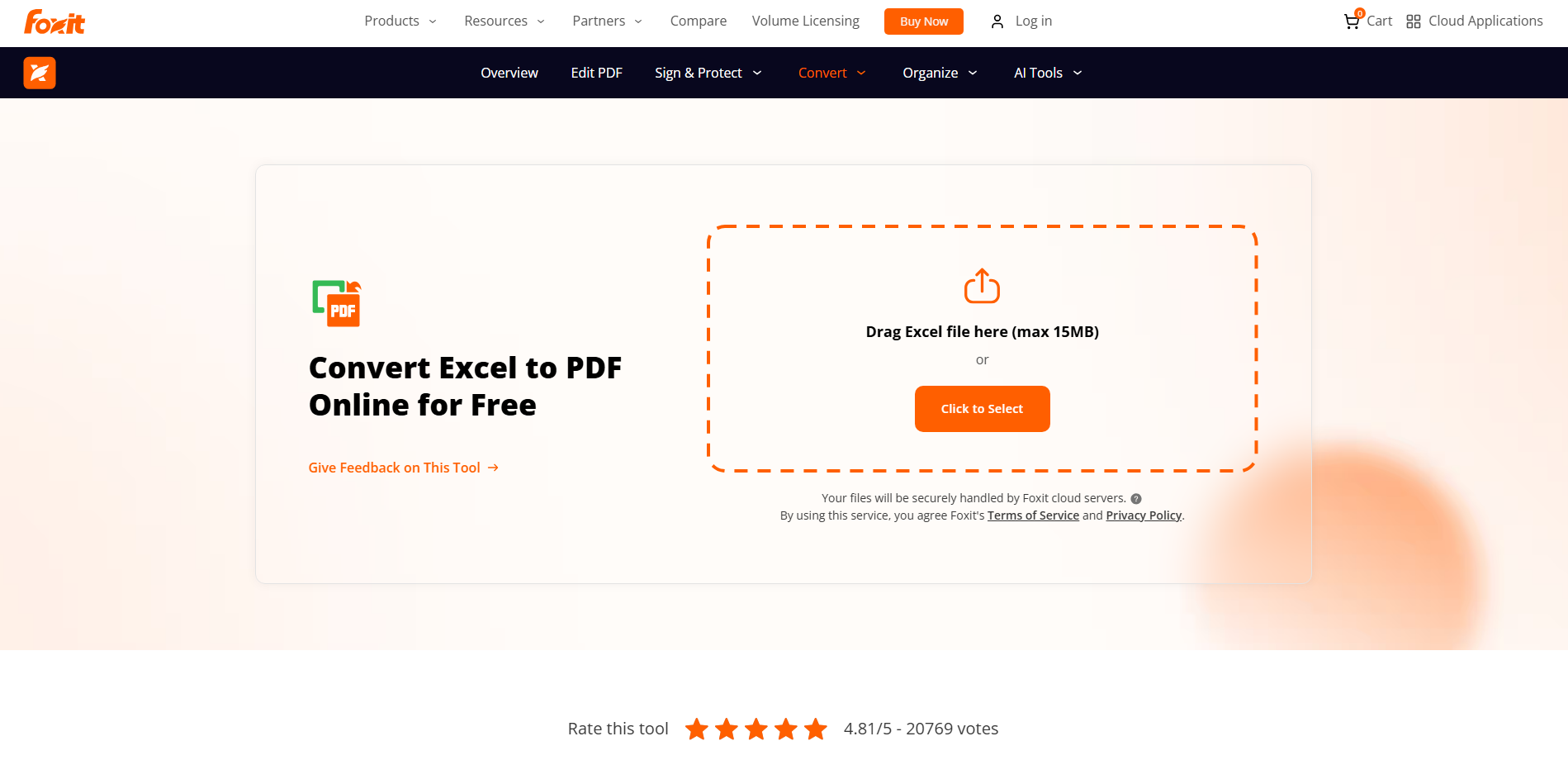Image resolution: width=1568 pixels, height=779 pixels.
Task: Click the upload arrow icon in the drop zone
Action: point(982,286)
